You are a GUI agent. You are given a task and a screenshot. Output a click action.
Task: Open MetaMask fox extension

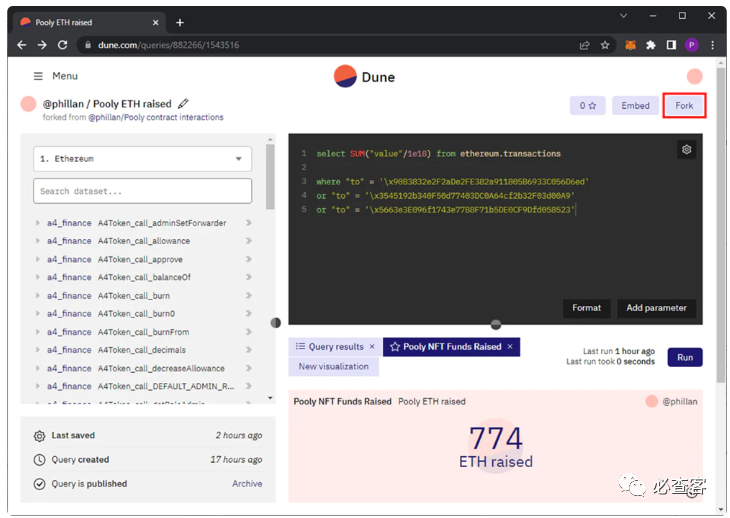point(630,45)
